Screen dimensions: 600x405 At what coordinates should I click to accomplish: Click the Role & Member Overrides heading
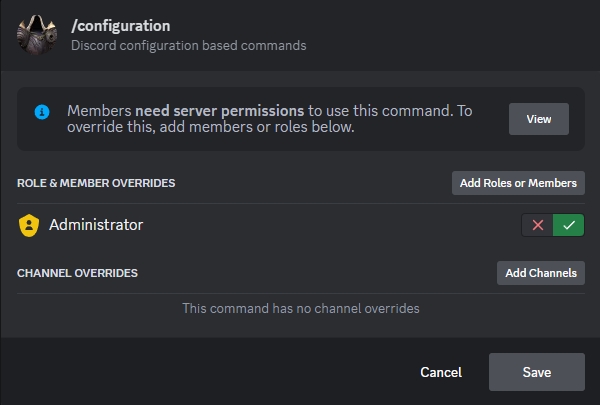(x=96, y=183)
